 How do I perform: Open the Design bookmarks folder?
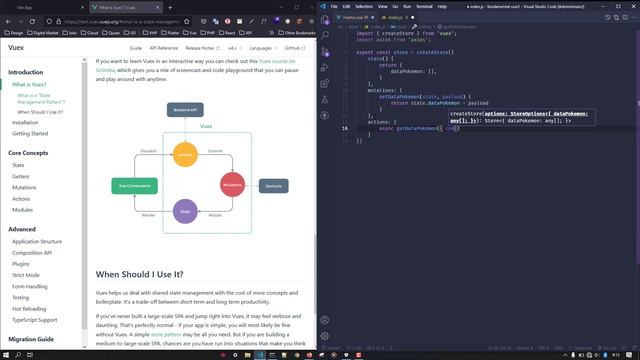pyautogui.click(x=14, y=33)
